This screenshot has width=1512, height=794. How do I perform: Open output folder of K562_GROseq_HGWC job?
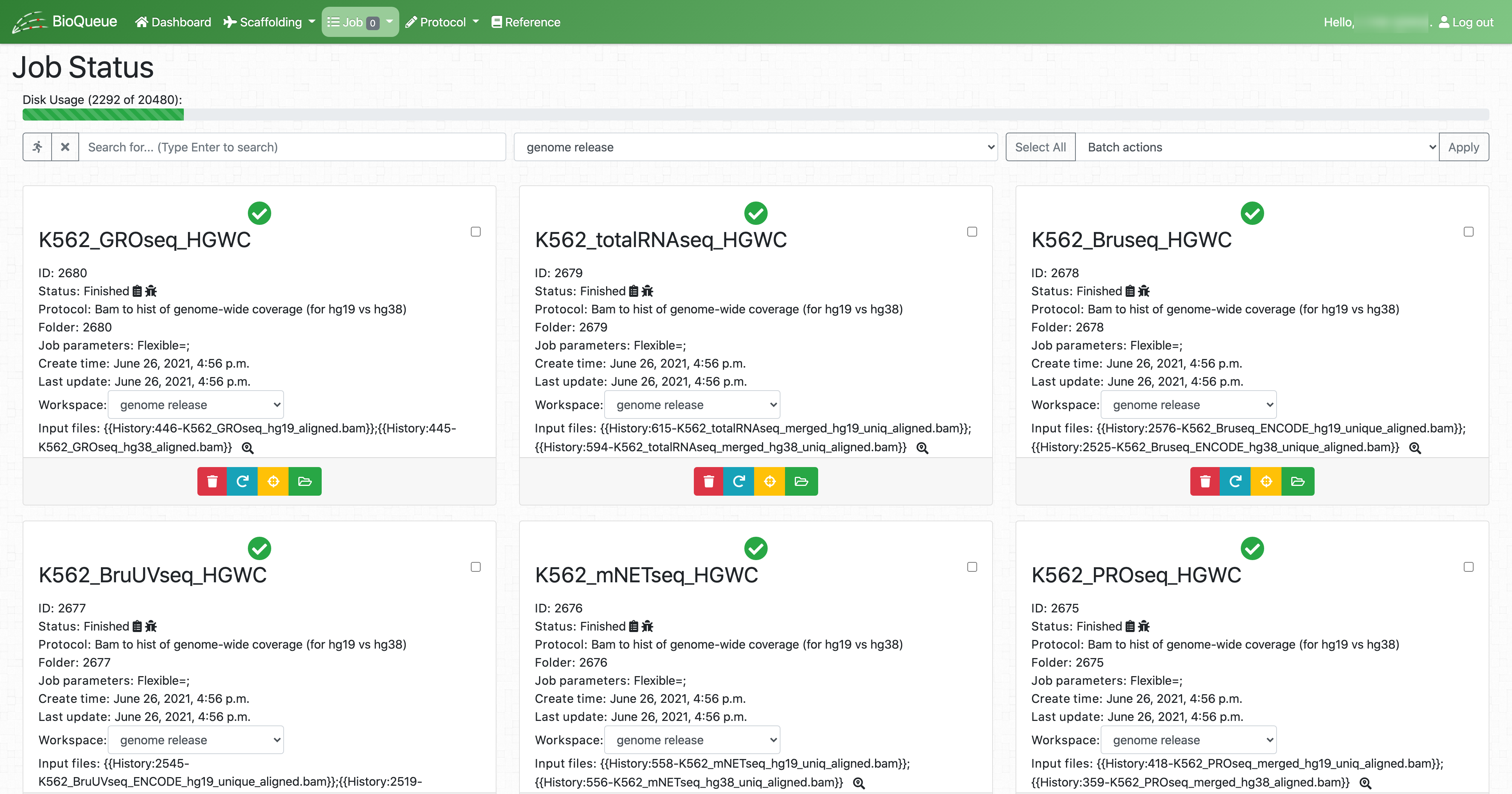click(305, 481)
